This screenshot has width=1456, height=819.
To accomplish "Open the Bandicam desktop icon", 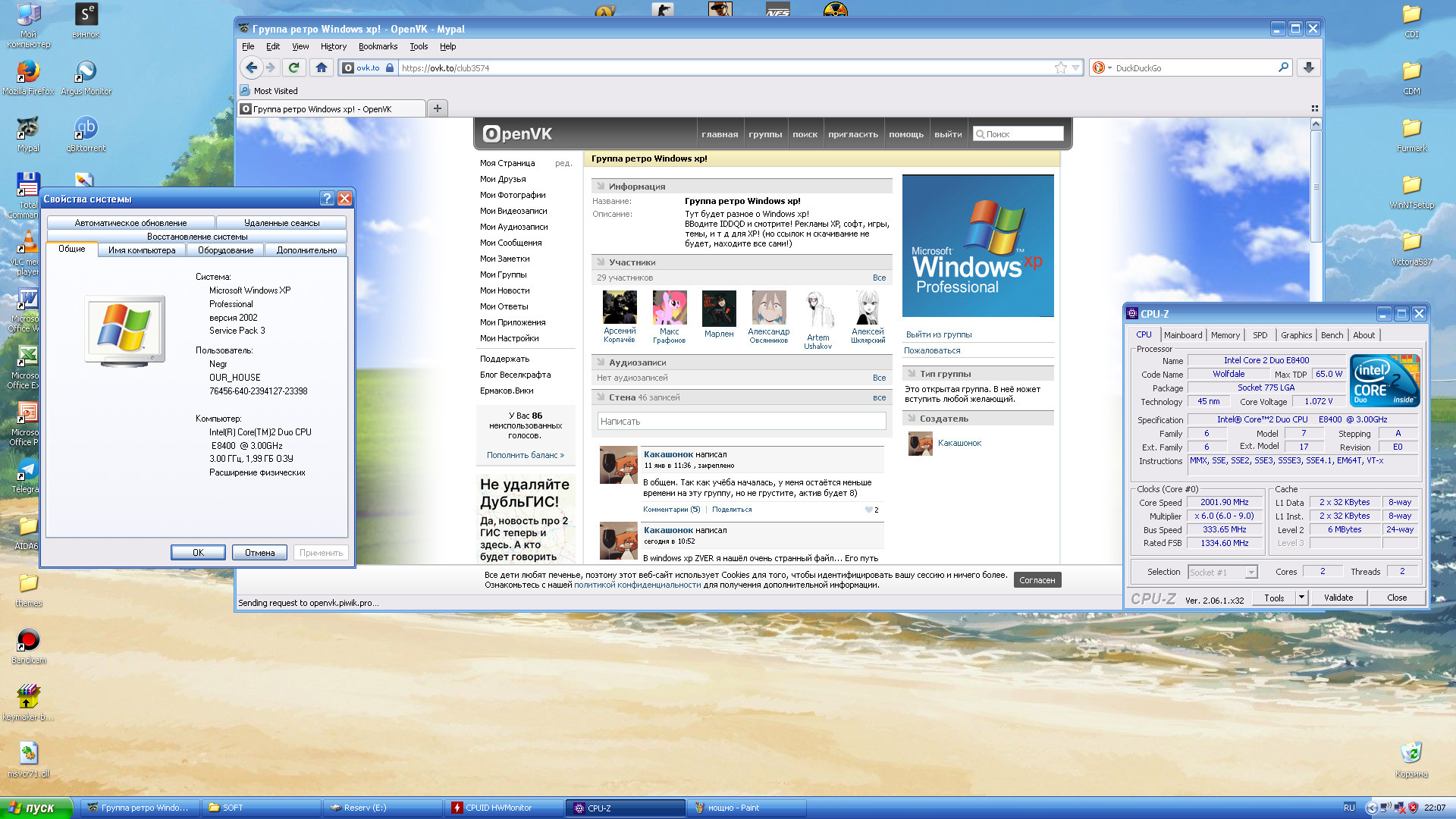I will (x=28, y=641).
